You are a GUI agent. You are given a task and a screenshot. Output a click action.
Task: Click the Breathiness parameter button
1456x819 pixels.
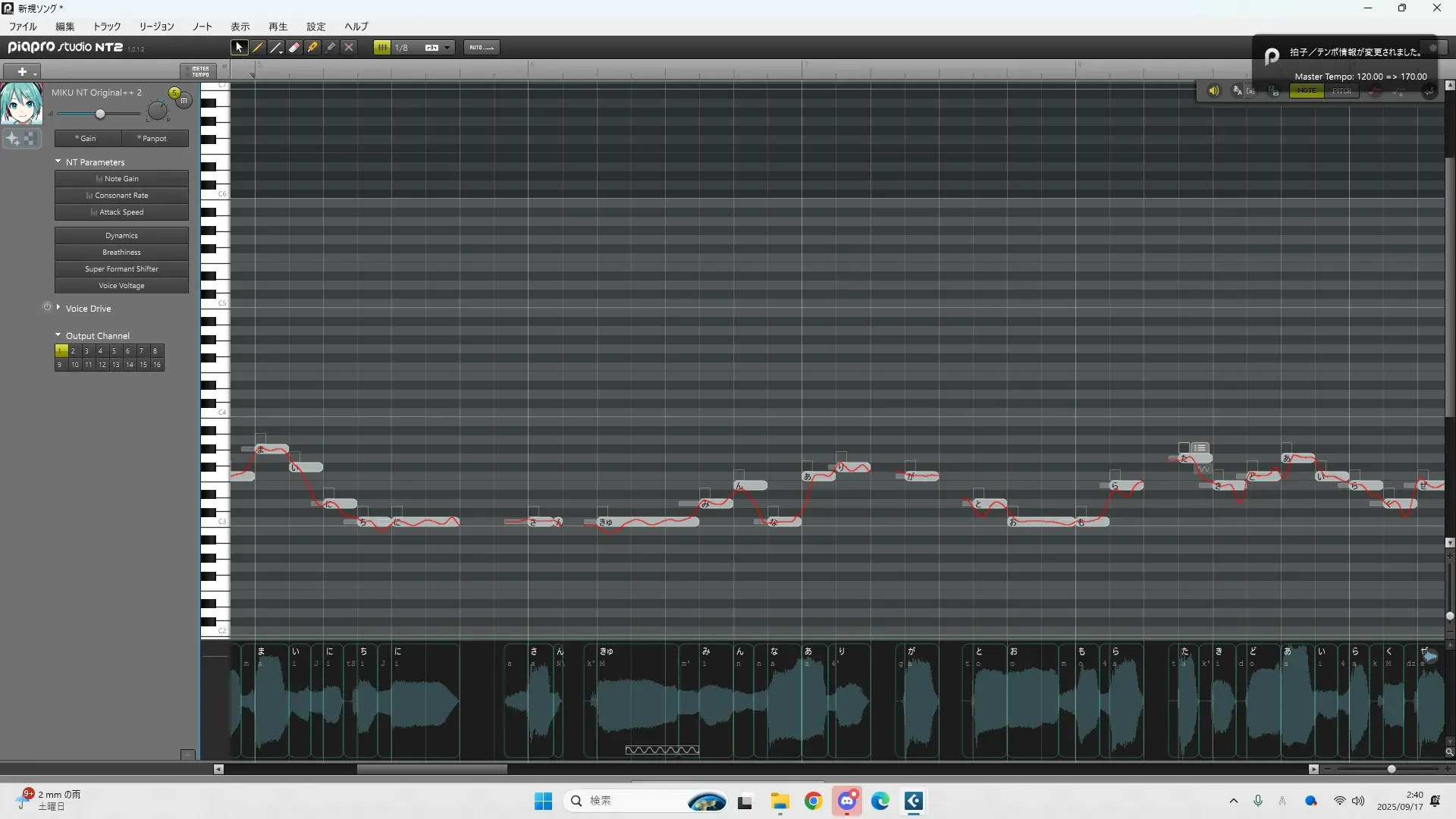tap(121, 252)
